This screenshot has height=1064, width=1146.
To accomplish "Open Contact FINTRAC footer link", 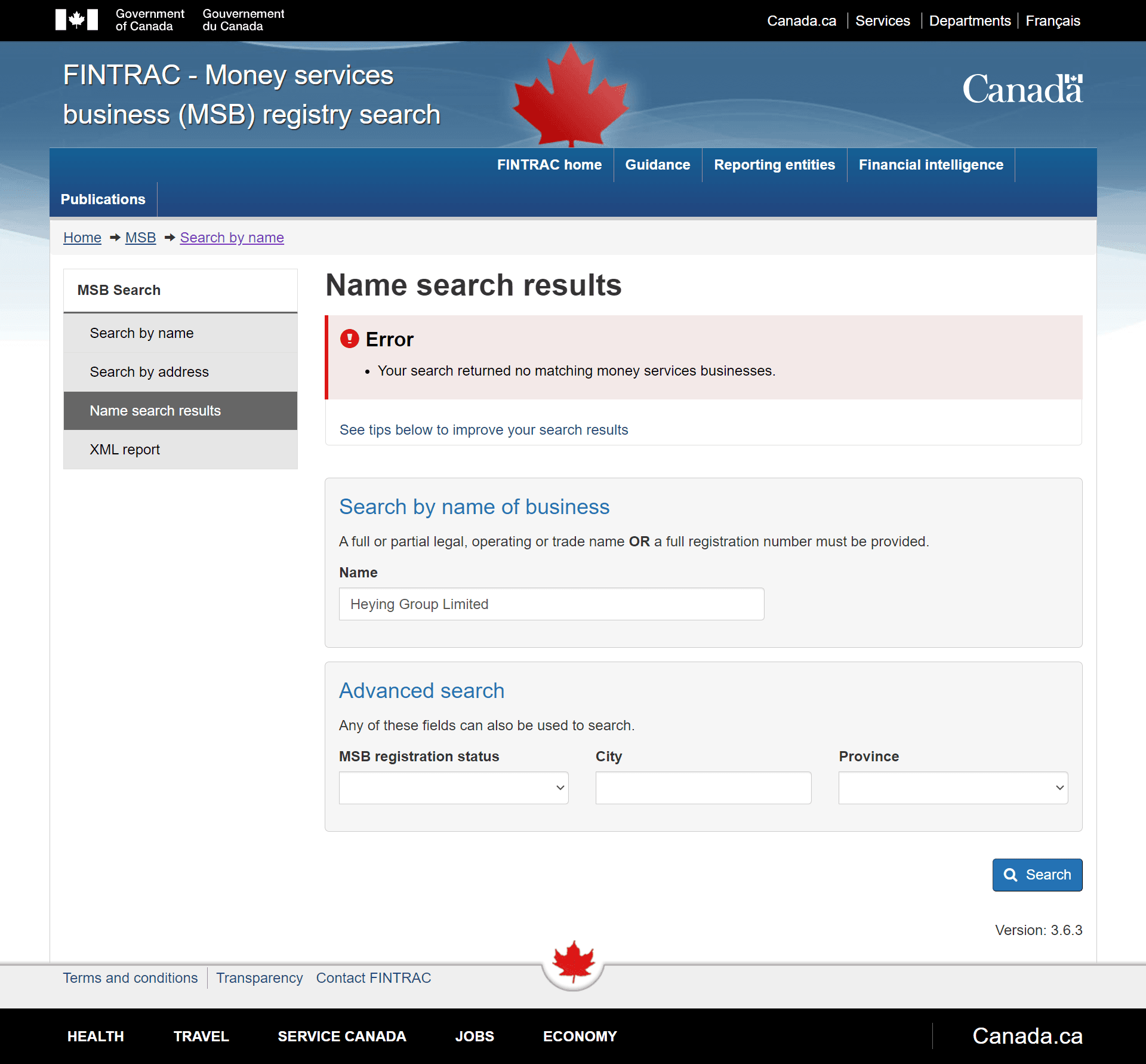I will [374, 978].
